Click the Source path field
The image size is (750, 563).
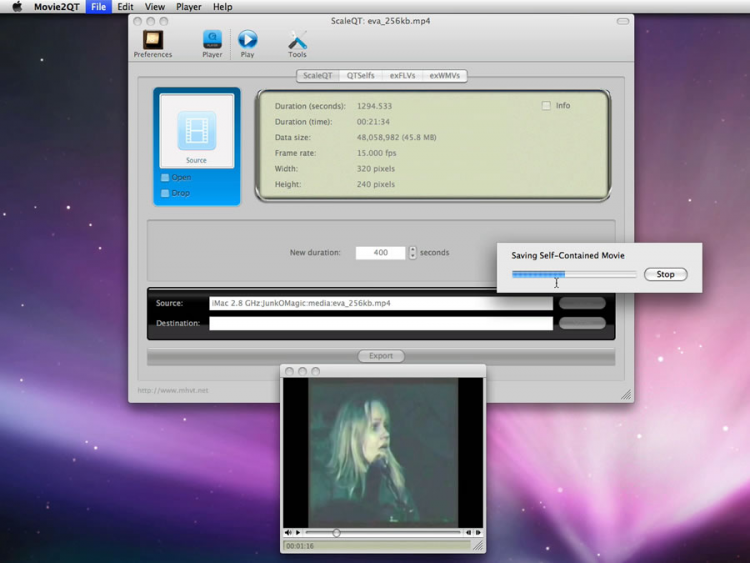[x=381, y=303]
